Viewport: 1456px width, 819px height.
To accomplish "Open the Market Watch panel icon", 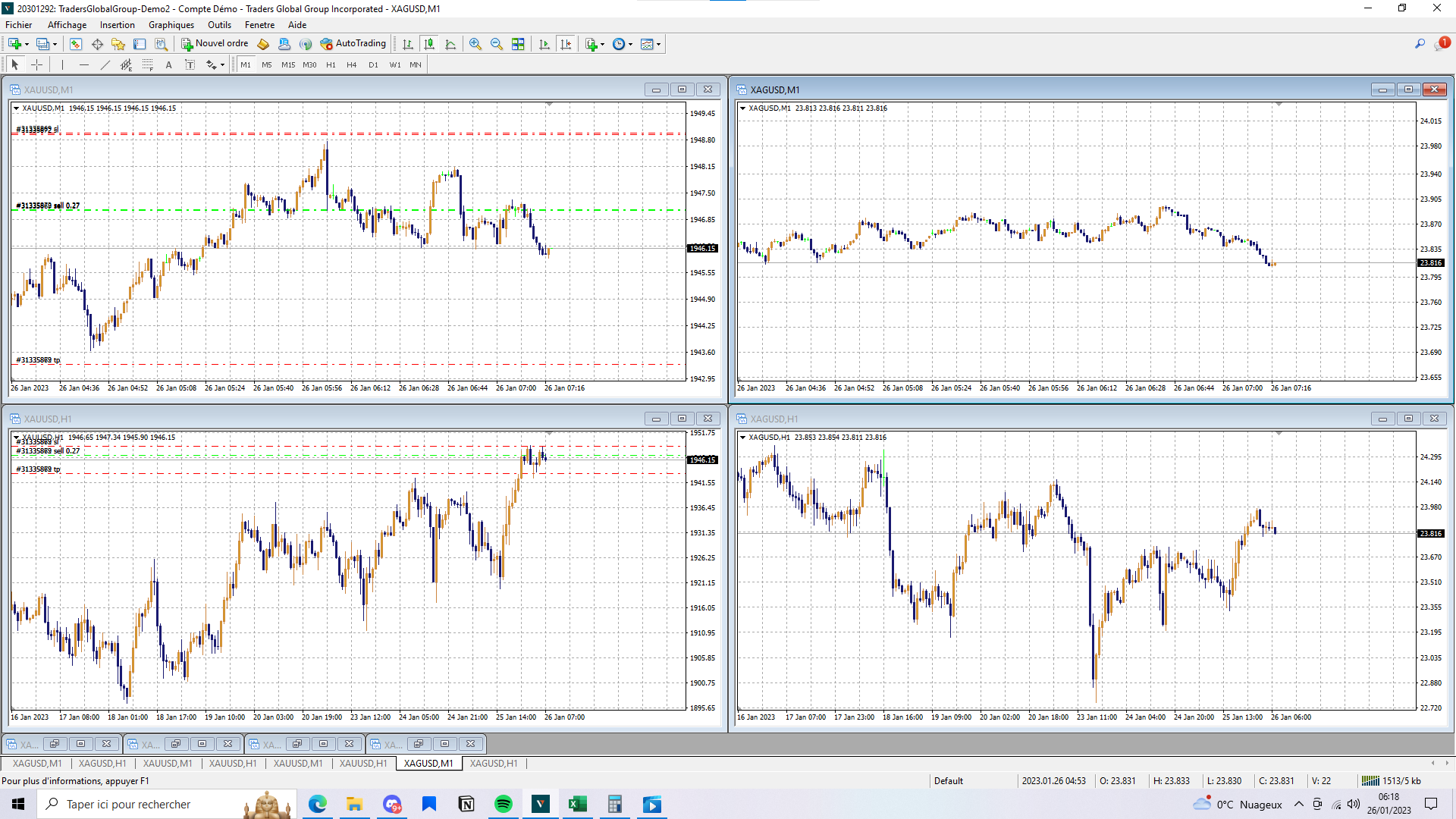I will pyautogui.click(x=76, y=44).
